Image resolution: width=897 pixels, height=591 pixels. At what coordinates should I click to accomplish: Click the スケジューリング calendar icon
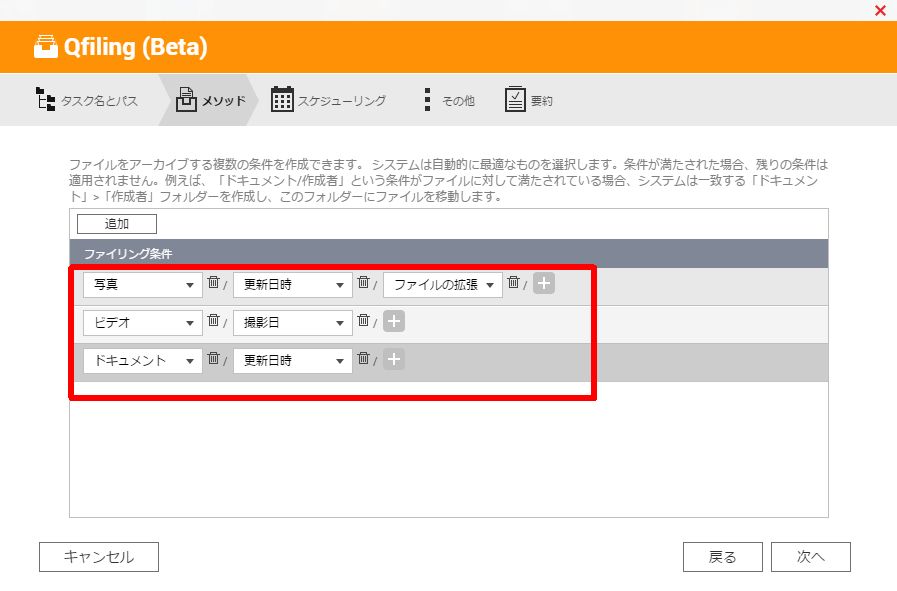click(282, 99)
